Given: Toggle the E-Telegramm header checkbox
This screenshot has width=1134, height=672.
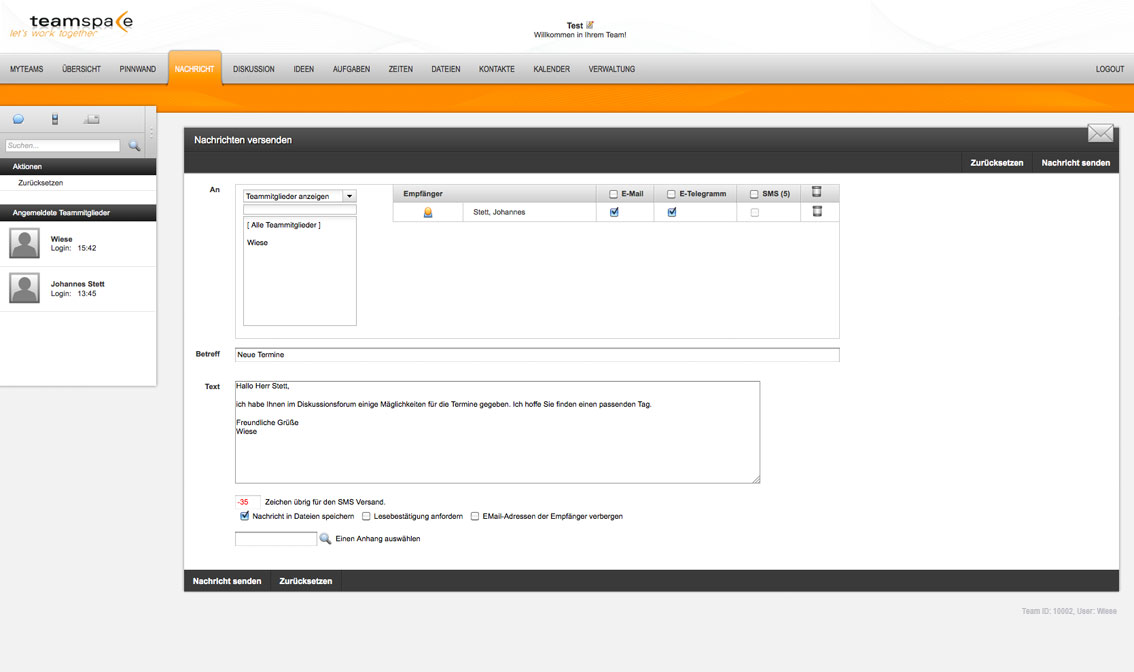Looking at the screenshot, I should coord(671,194).
